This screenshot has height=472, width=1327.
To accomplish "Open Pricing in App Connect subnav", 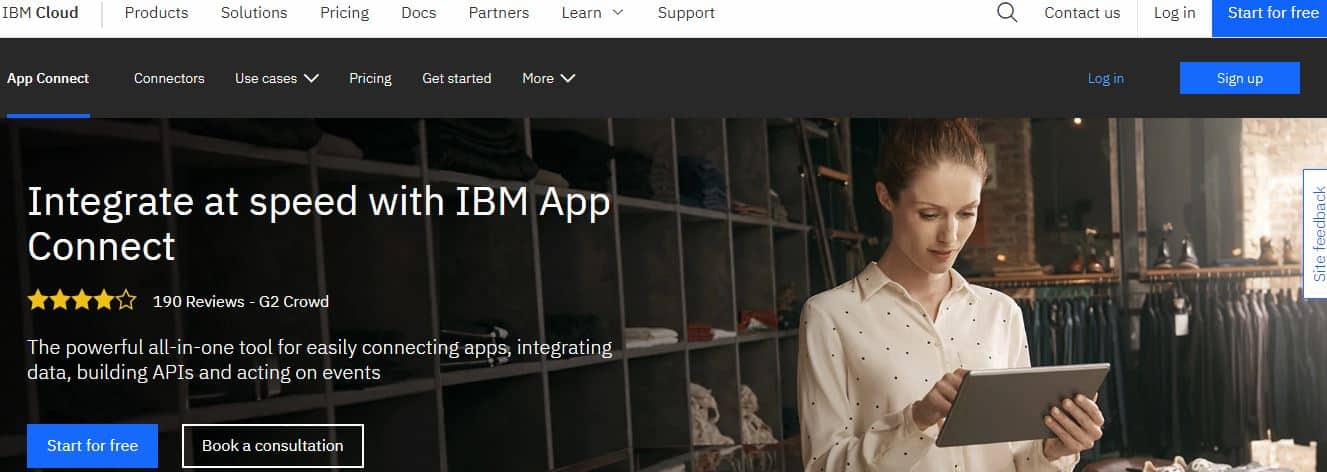I will click(370, 78).
